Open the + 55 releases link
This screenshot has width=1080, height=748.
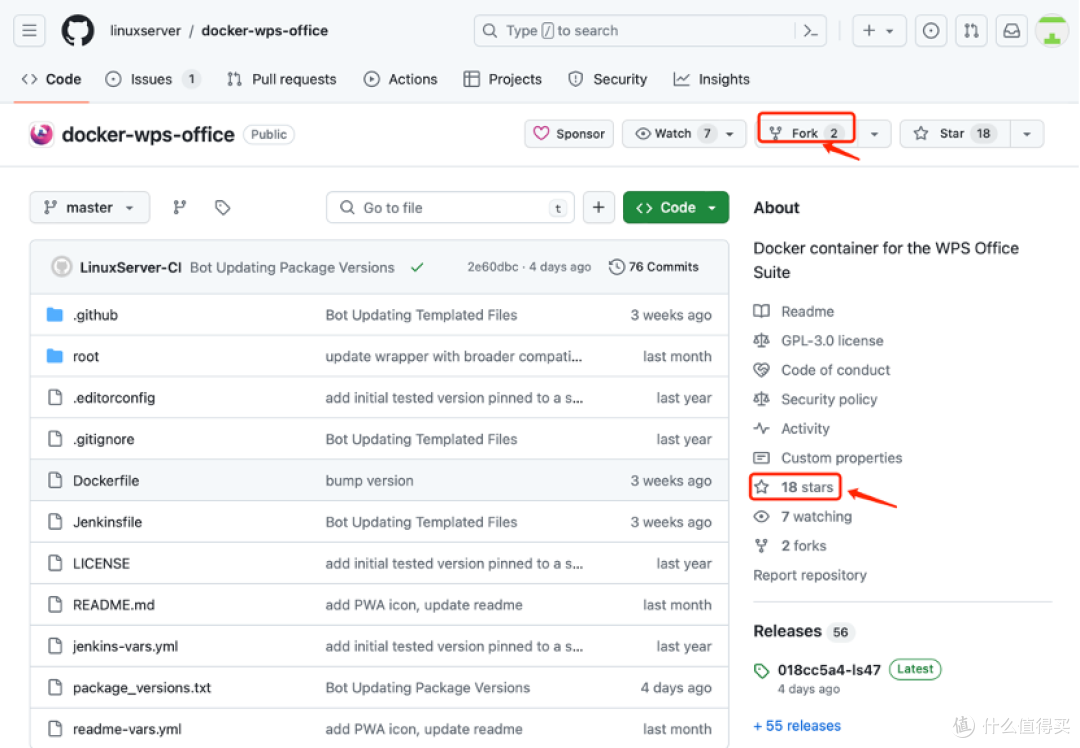point(796,725)
